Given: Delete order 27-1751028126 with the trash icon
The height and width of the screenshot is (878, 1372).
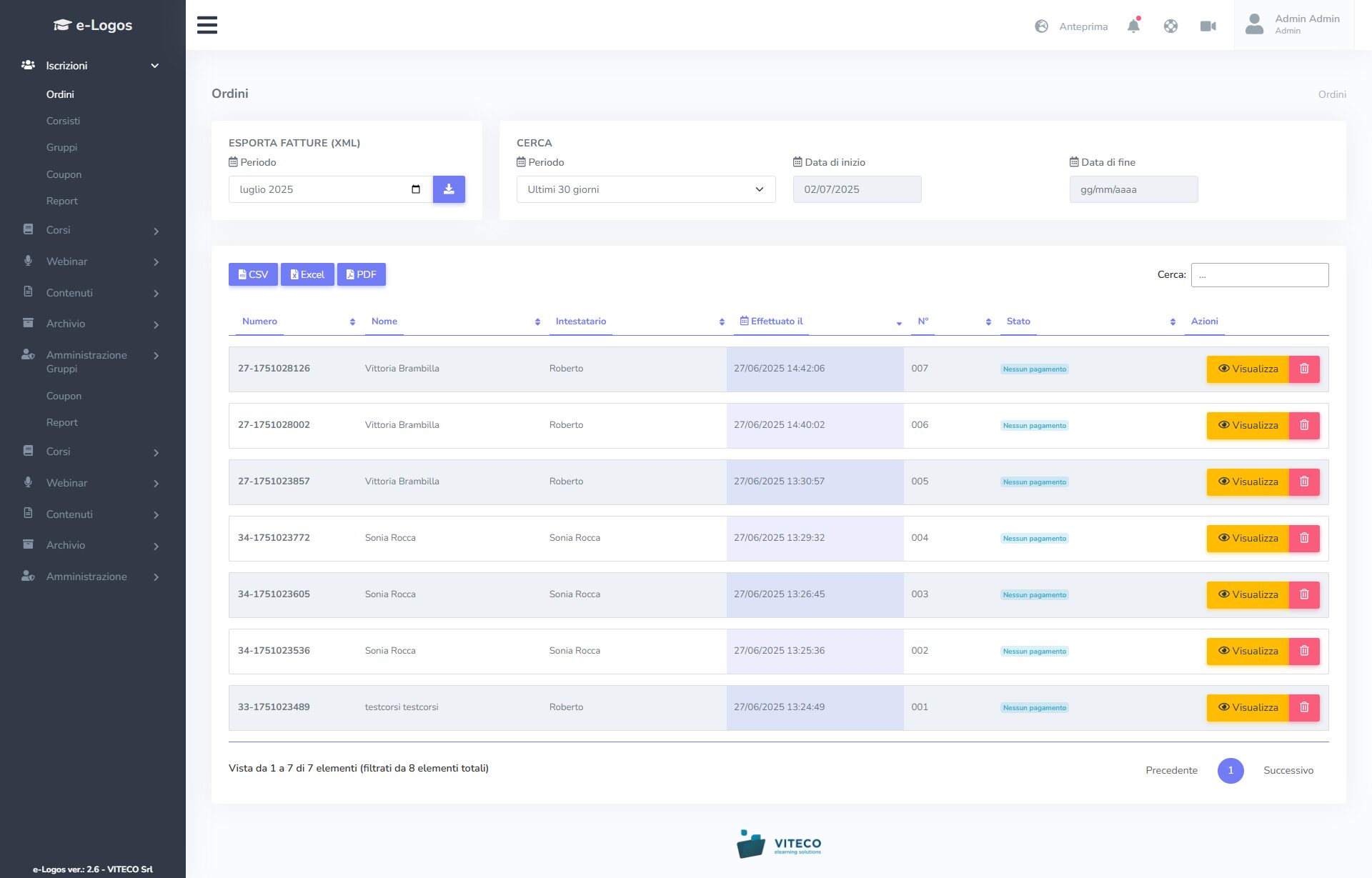Looking at the screenshot, I should [1304, 369].
